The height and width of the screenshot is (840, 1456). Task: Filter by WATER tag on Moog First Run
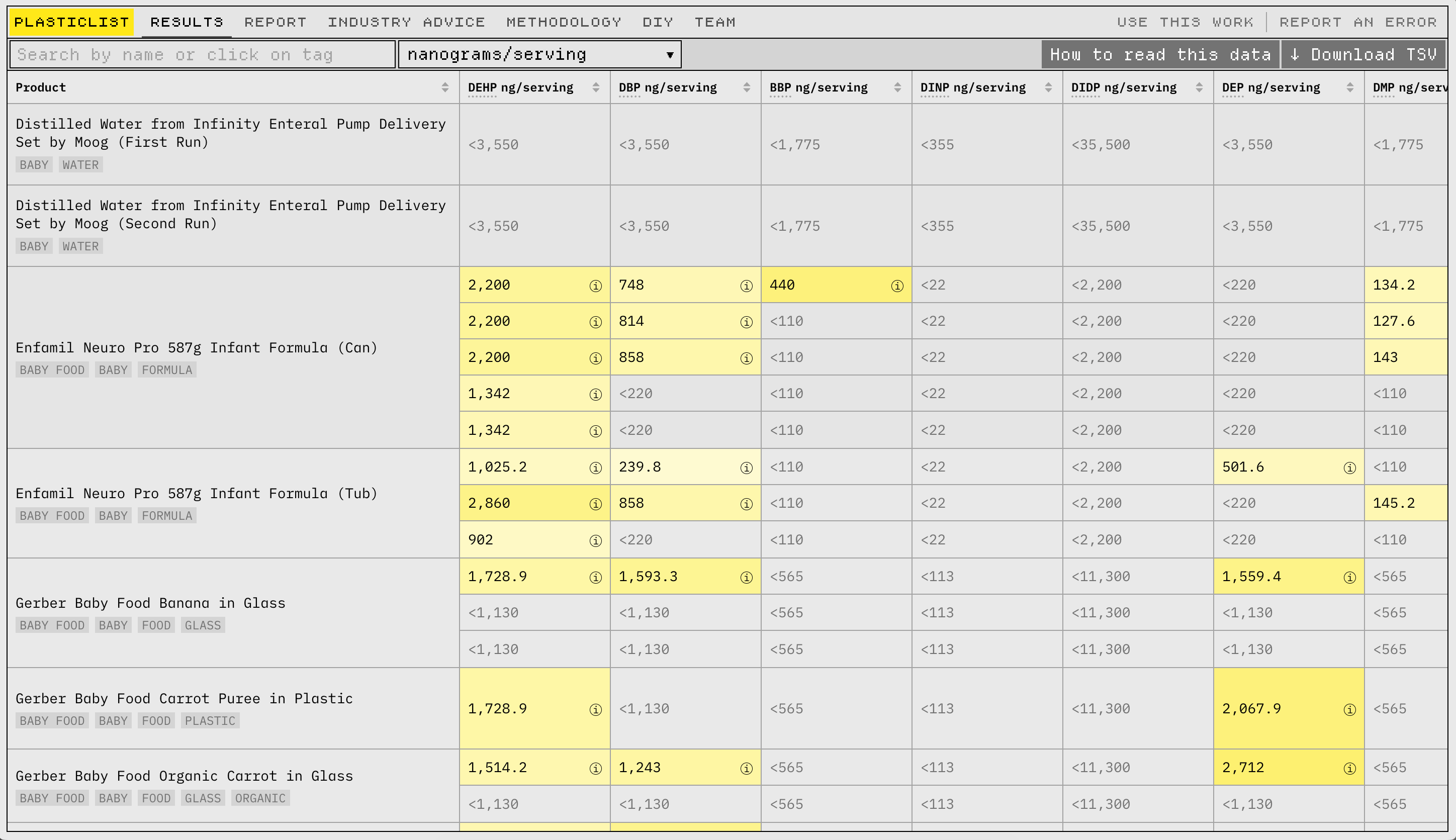(81, 165)
